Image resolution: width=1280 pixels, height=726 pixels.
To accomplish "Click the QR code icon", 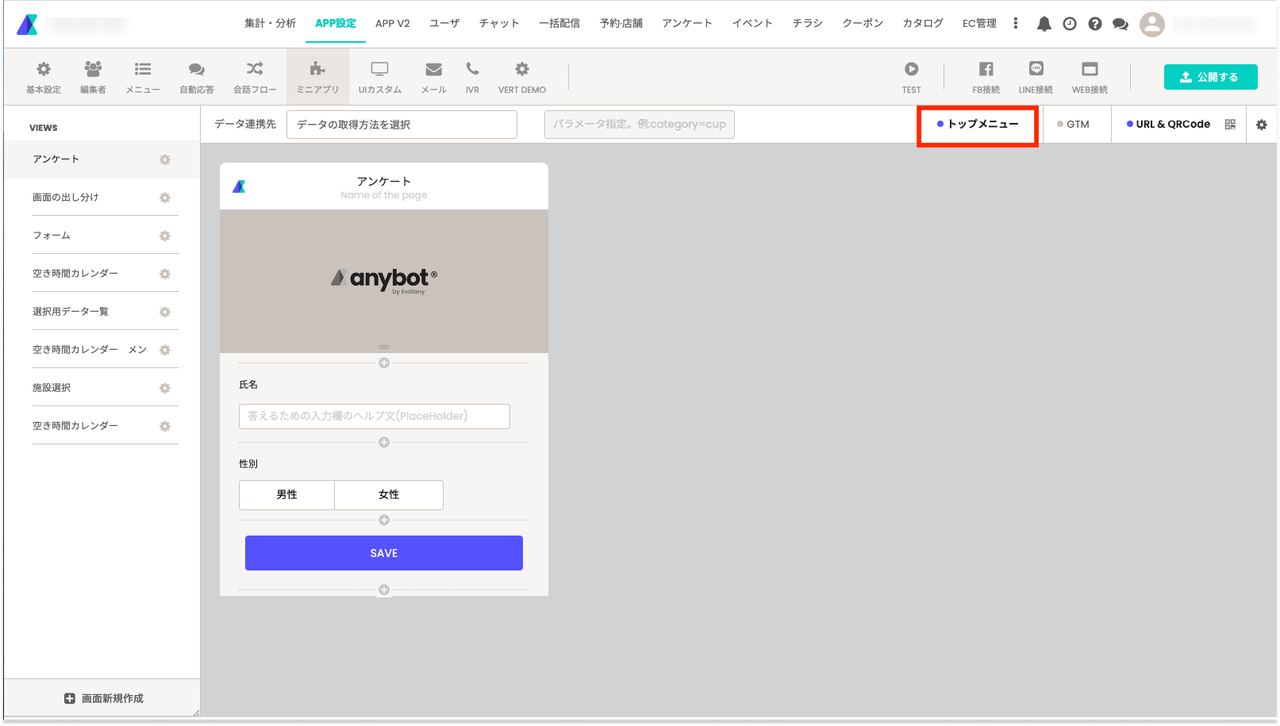I will pos(1230,125).
